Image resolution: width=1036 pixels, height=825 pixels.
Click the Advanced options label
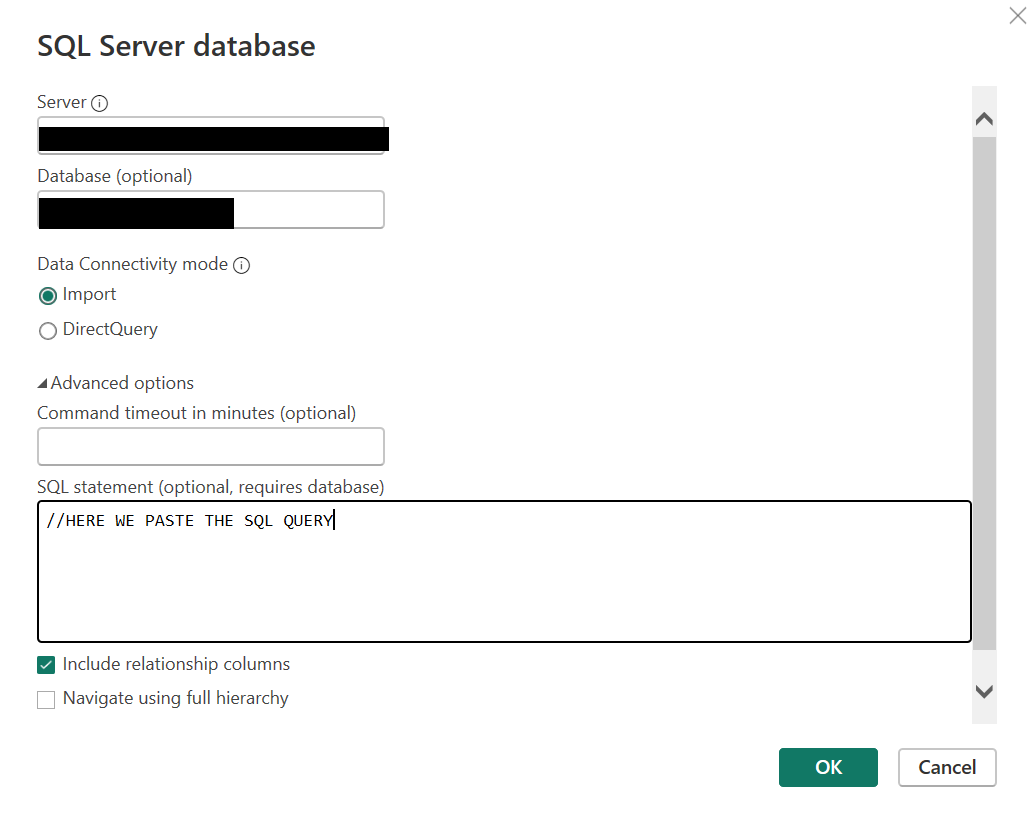tap(122, 383)
